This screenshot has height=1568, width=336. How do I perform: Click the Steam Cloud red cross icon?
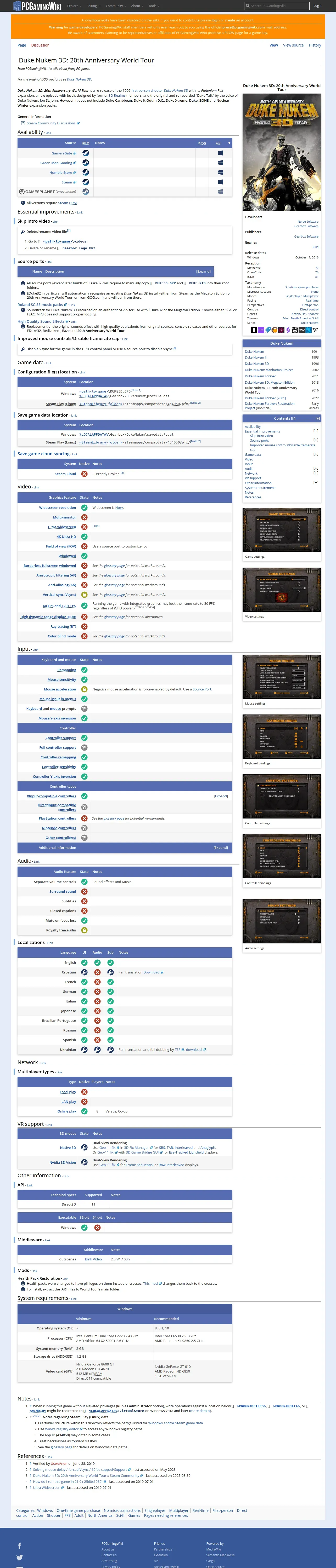click(84, 474)
